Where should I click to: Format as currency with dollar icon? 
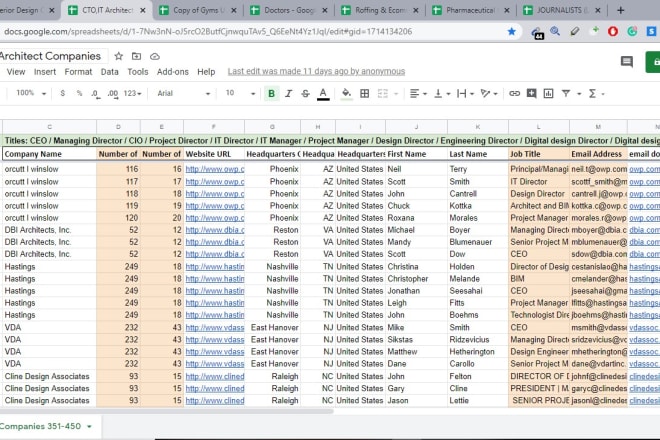[63, 93]
